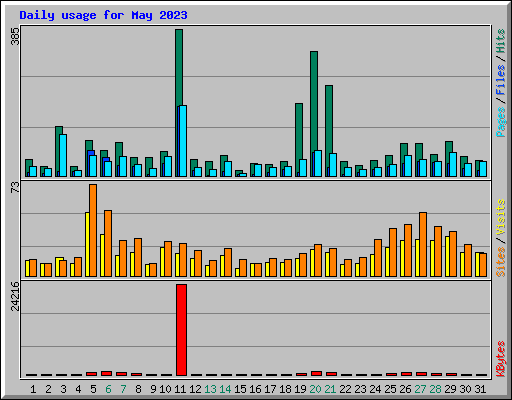Click the day 12 axis label

pyautogui.click(x=195, y=389)
